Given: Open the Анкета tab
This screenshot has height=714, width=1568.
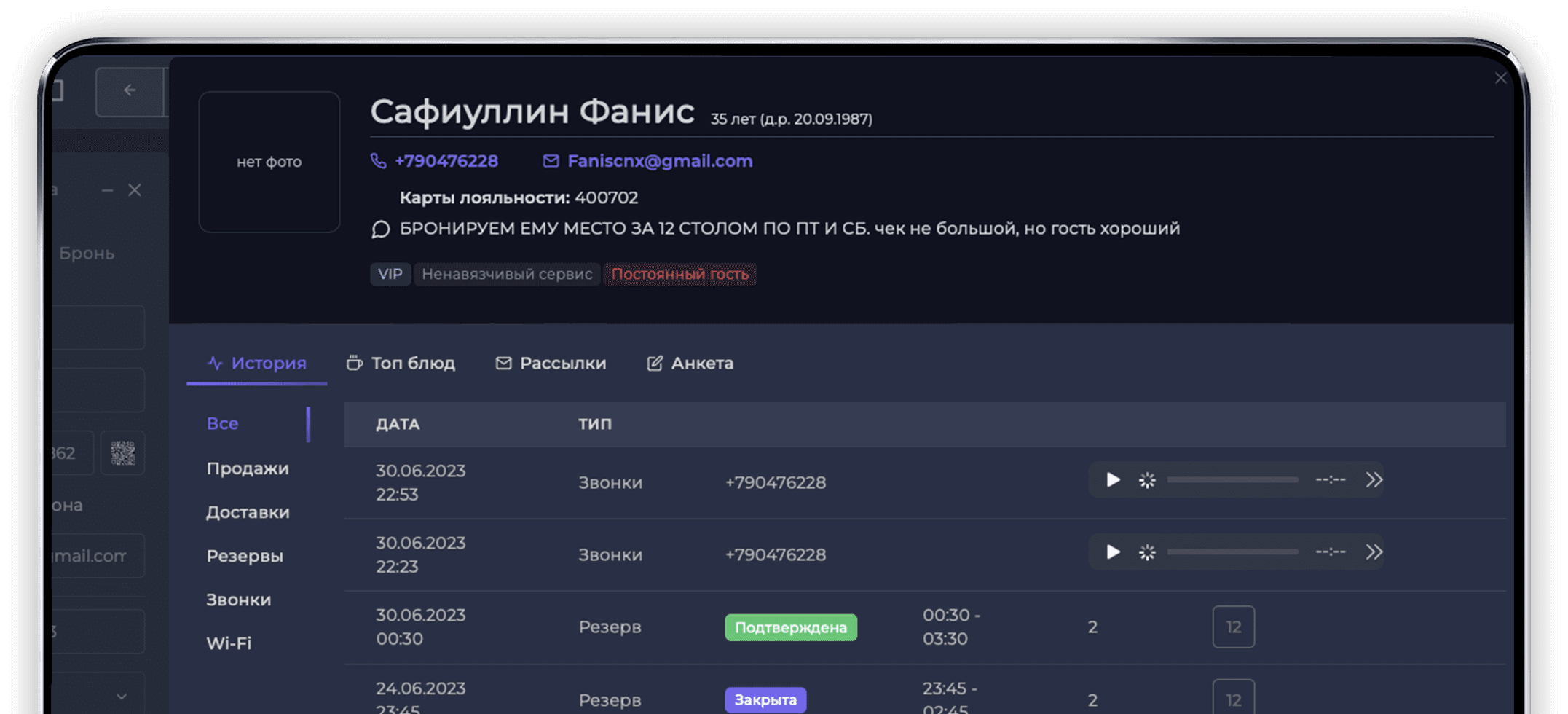Looking at the screenshot, I should [690, 363].
